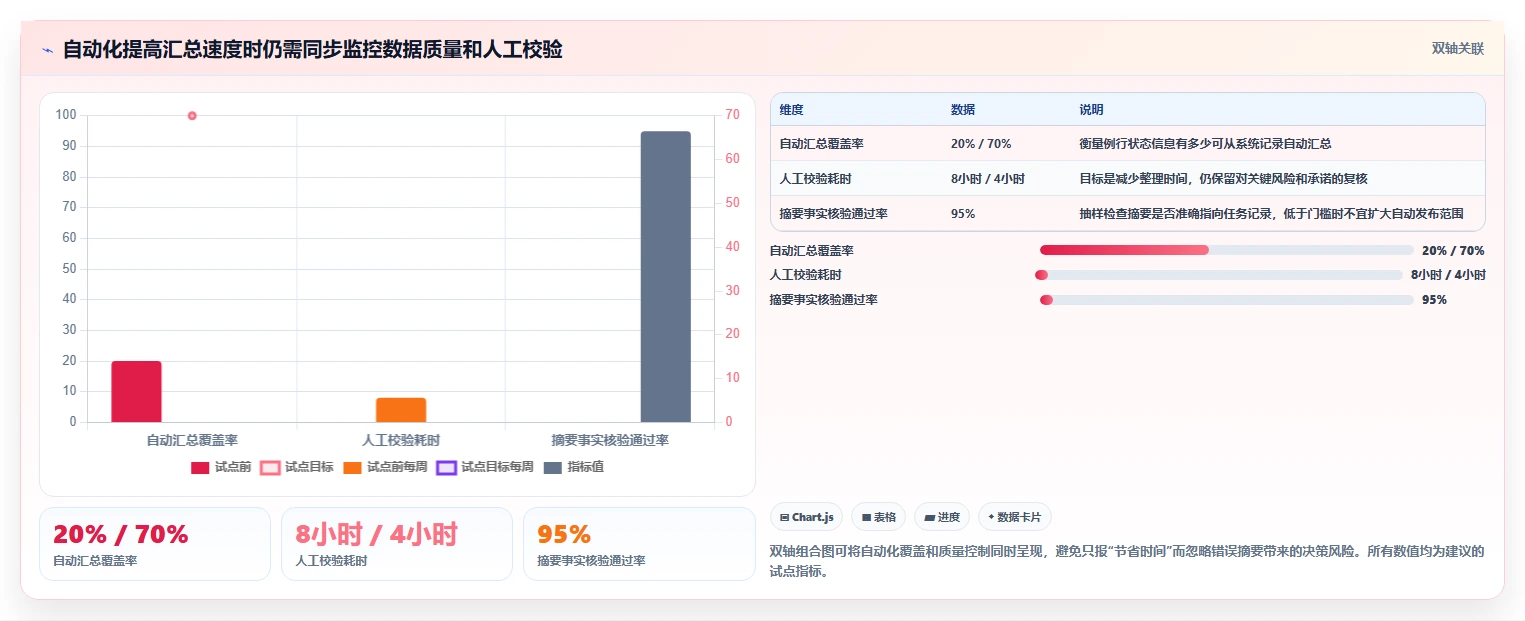Click the pink data point at the top of the chart
This screenshot has width=1525, height=621.
click(x=192, y=115)
